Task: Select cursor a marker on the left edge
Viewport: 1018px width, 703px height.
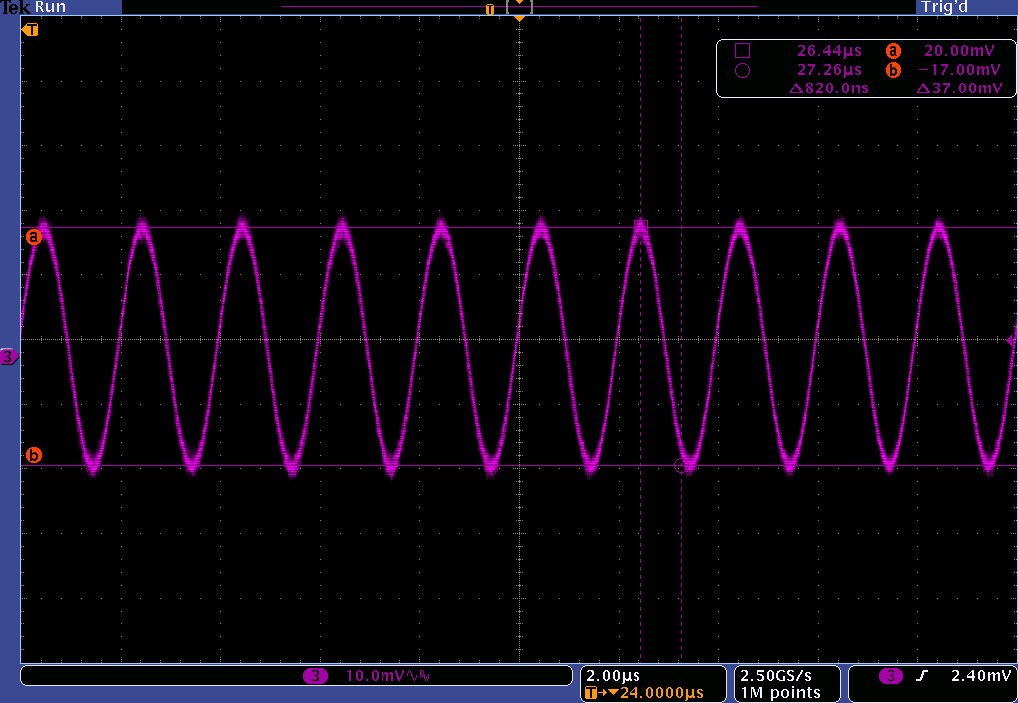Action: click(x=33, y=237)
